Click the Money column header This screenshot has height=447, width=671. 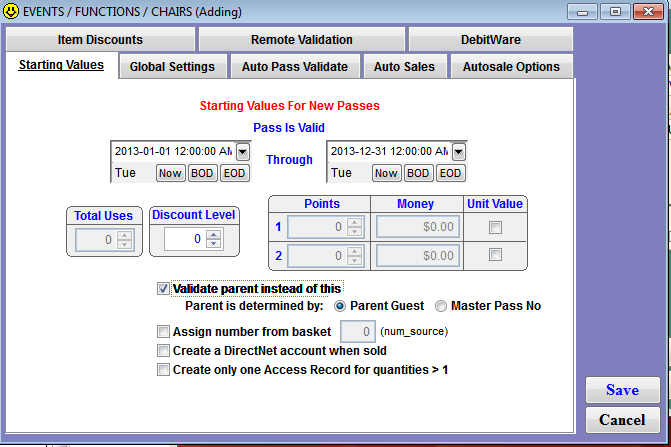(x=416, y=204)
